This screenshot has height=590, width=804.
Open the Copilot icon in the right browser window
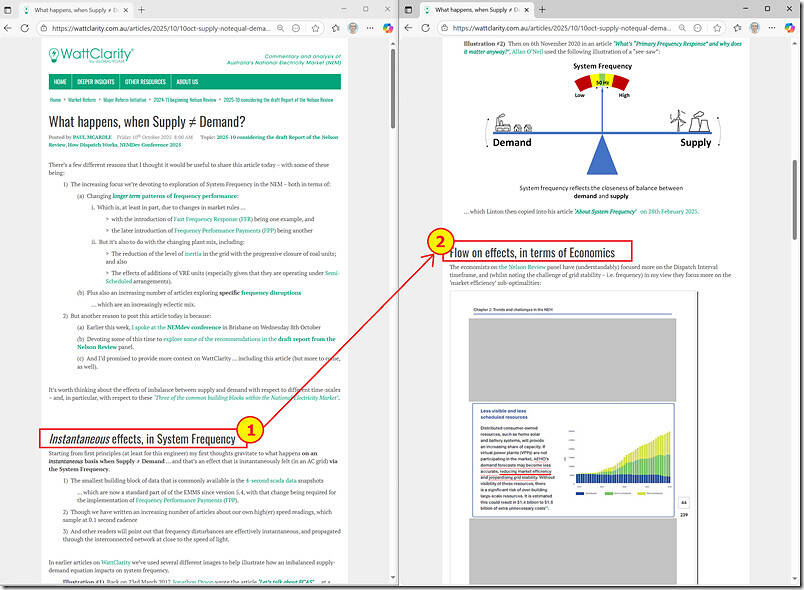(x=790, y=29)
